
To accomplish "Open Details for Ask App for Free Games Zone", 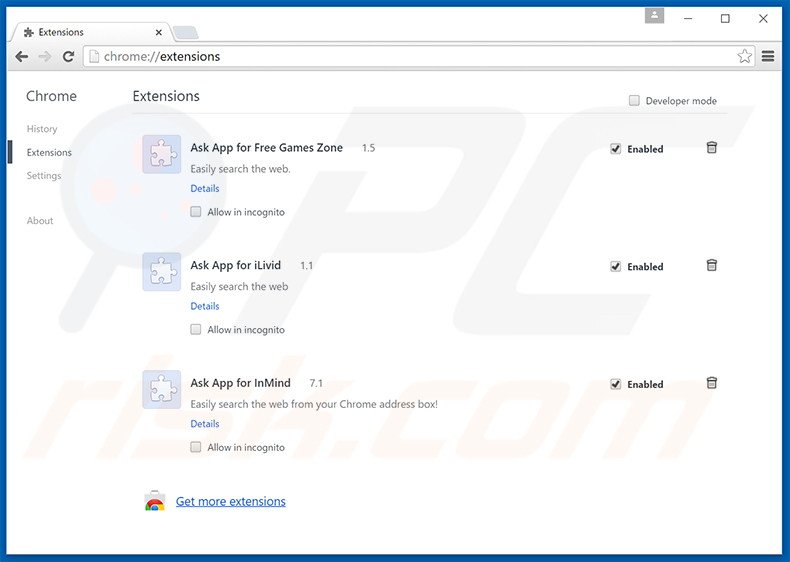I will coord(205,188).
